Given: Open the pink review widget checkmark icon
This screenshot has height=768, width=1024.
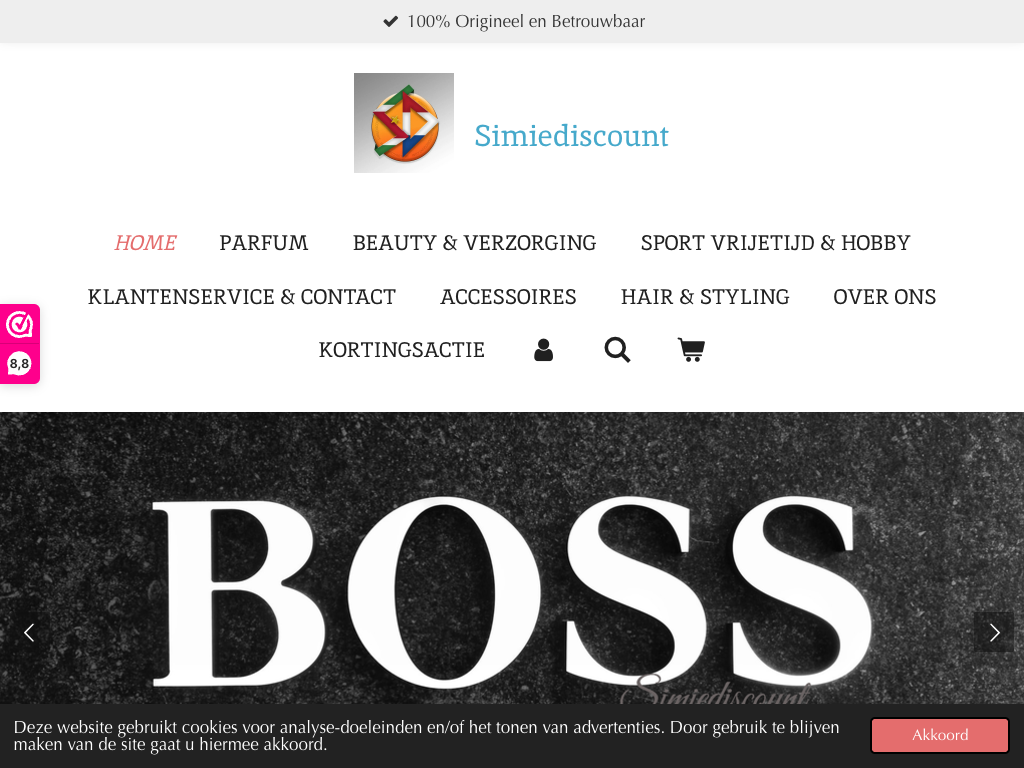Looking at the screenshot, I should [x=20, y=325].
